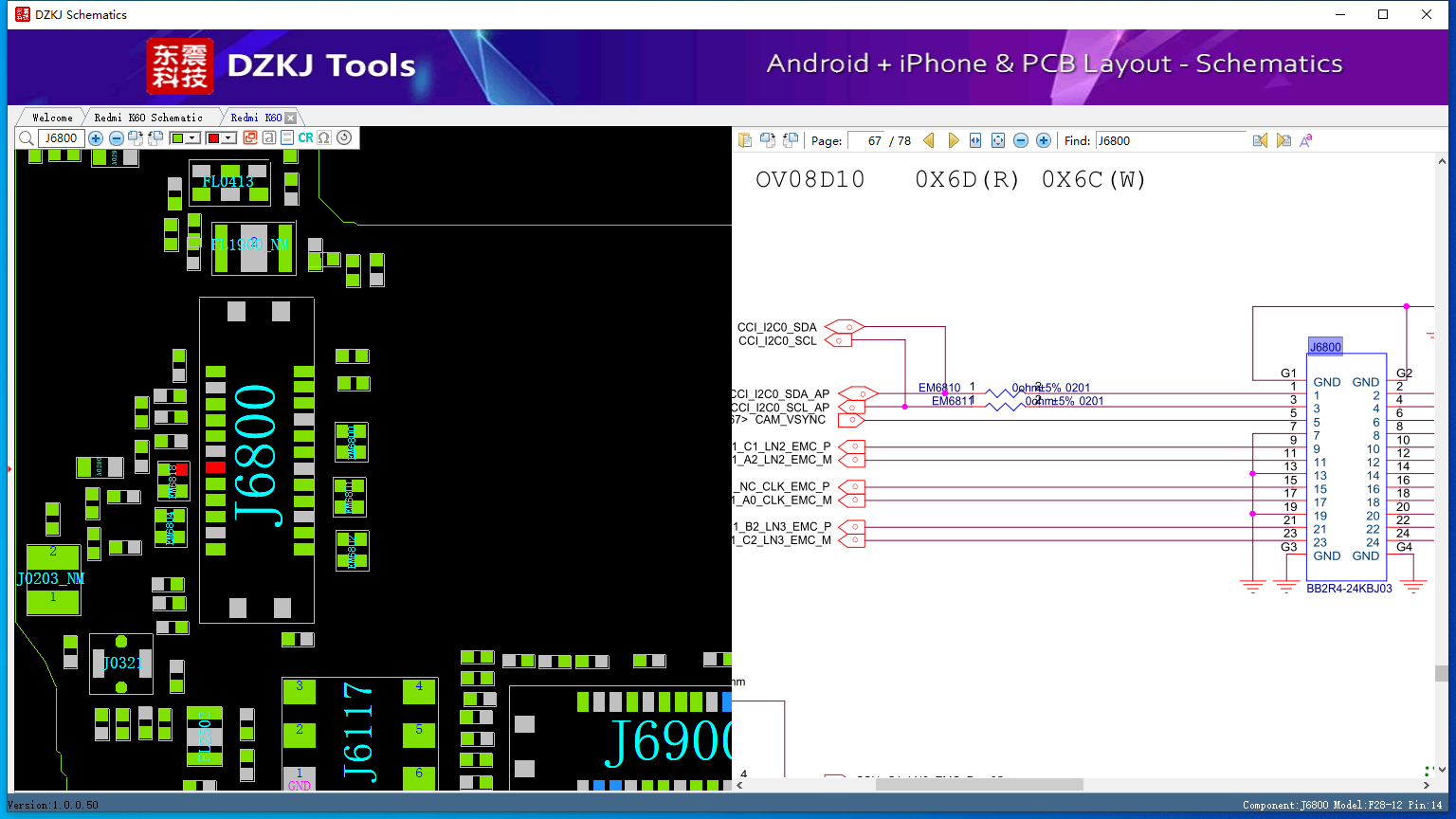Open the green color dropdown arrow

193,138
